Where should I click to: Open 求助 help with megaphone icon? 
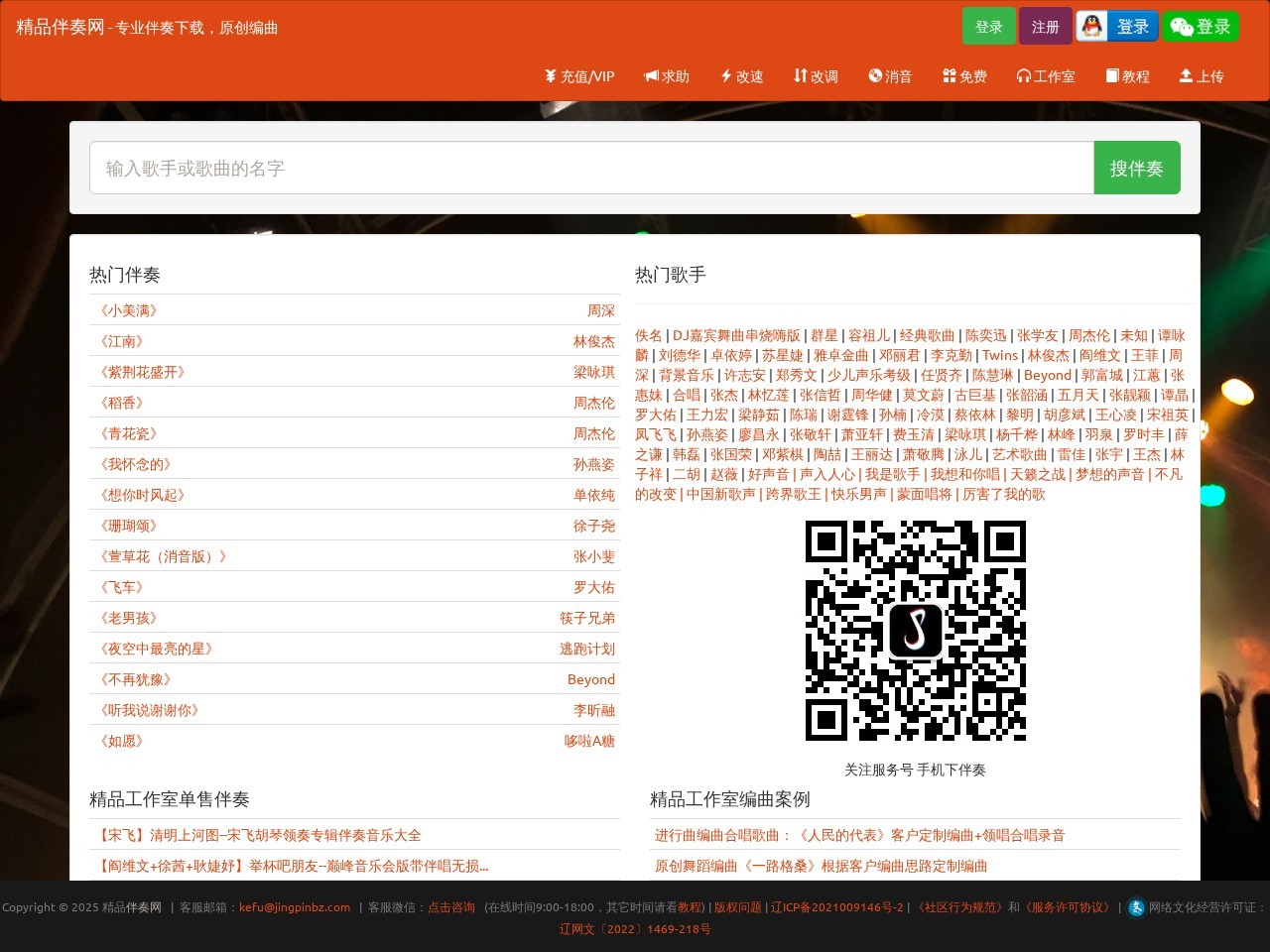click(666, 76)
